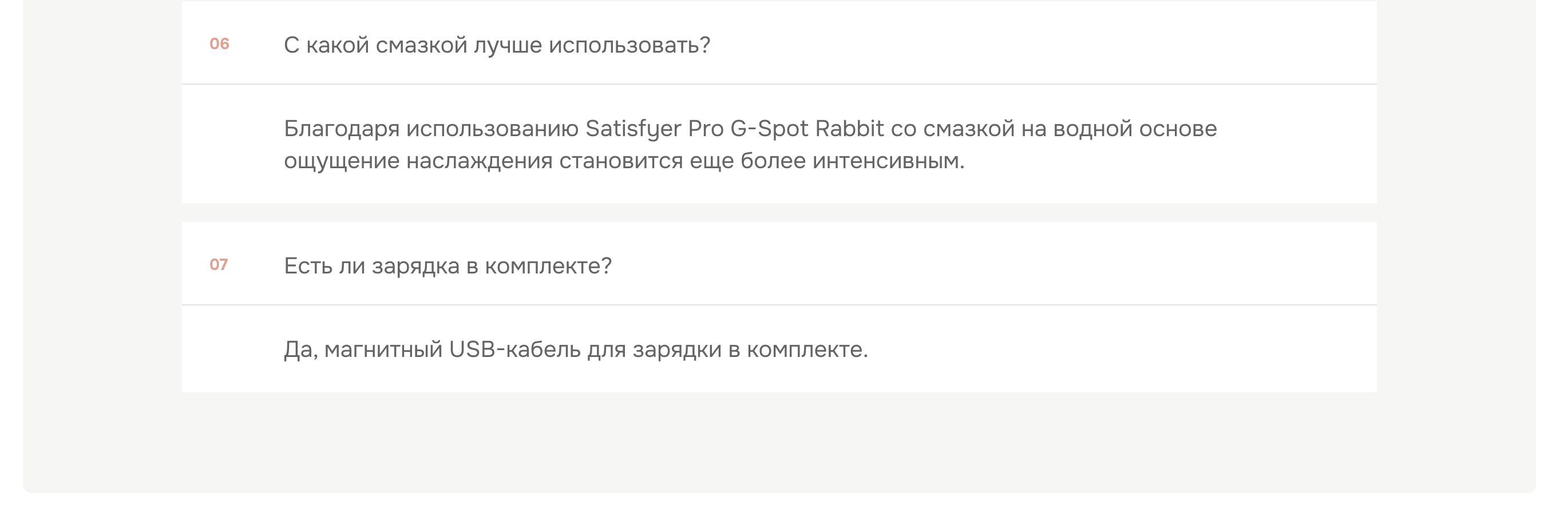Click "использовать?" in the question 06 heading
Screen dimensions: 1568x516
(x=629, y=45)
